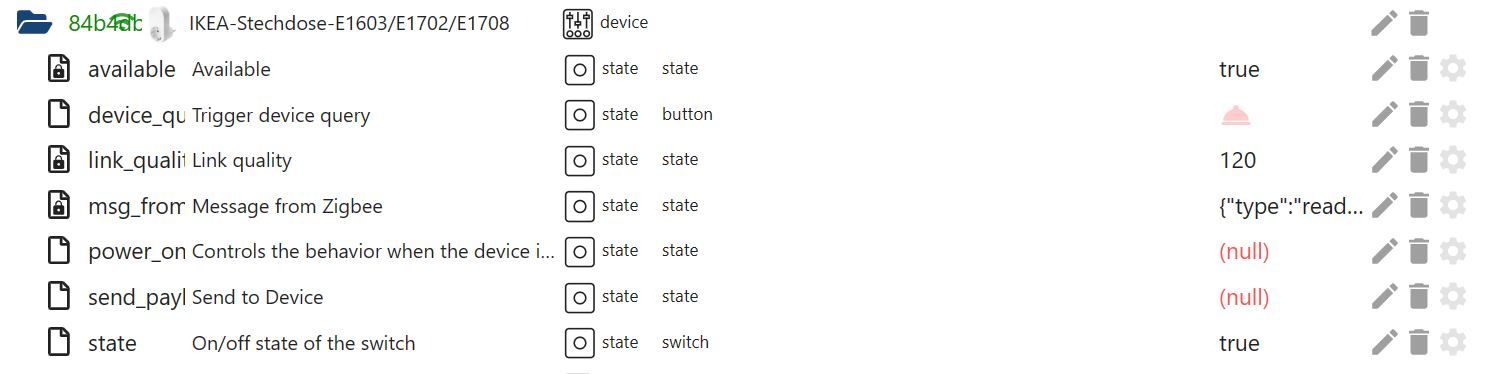
Task: Click trash icon on the link_quality row
Action: (1418, 160)
